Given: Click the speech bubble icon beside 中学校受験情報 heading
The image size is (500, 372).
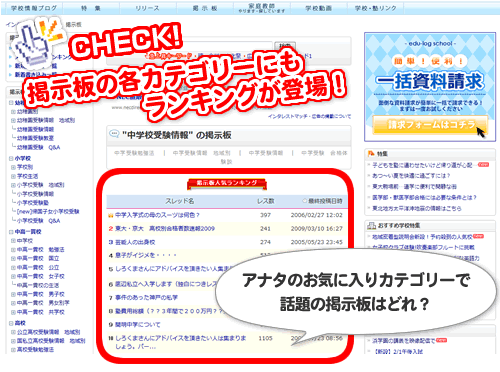Looking at the screenshot, I should (x=114, y=134).
